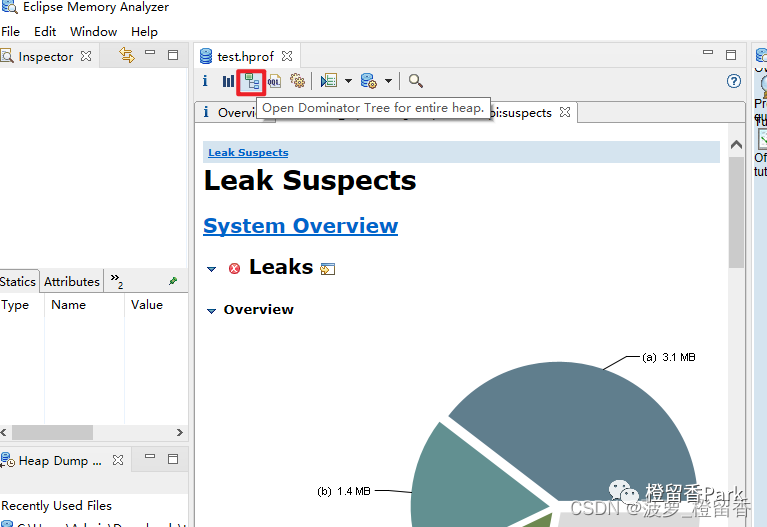
Task: Minimize the Inspector panel
Action: 150,52
